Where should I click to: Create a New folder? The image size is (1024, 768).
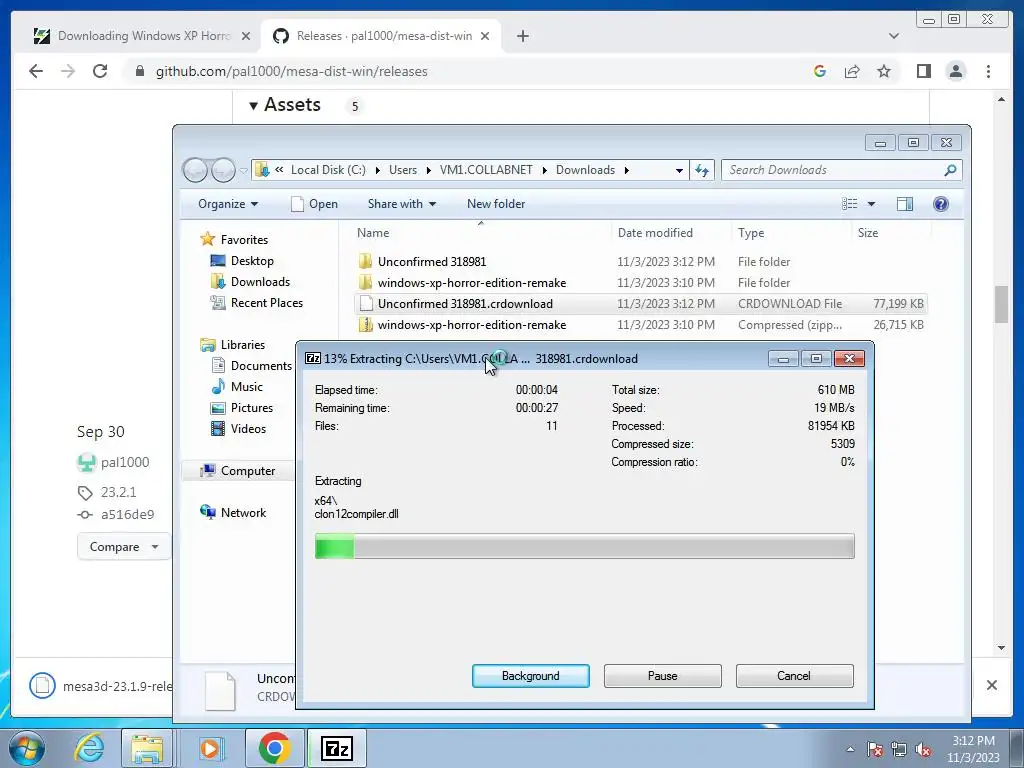tap(496, 204)
